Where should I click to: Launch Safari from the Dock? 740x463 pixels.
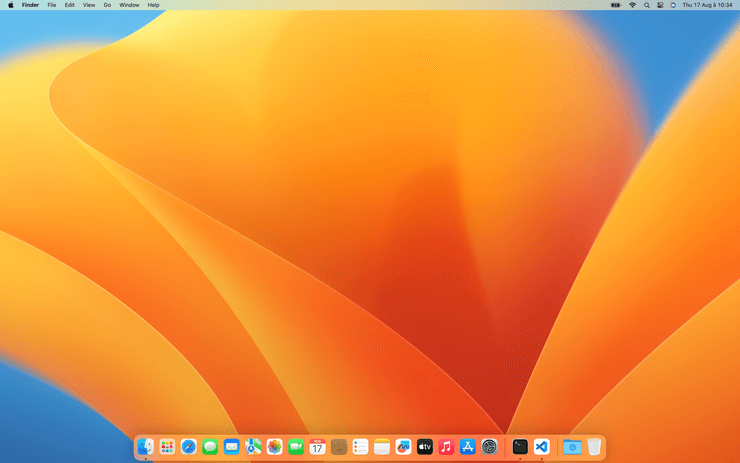(189, 446)
